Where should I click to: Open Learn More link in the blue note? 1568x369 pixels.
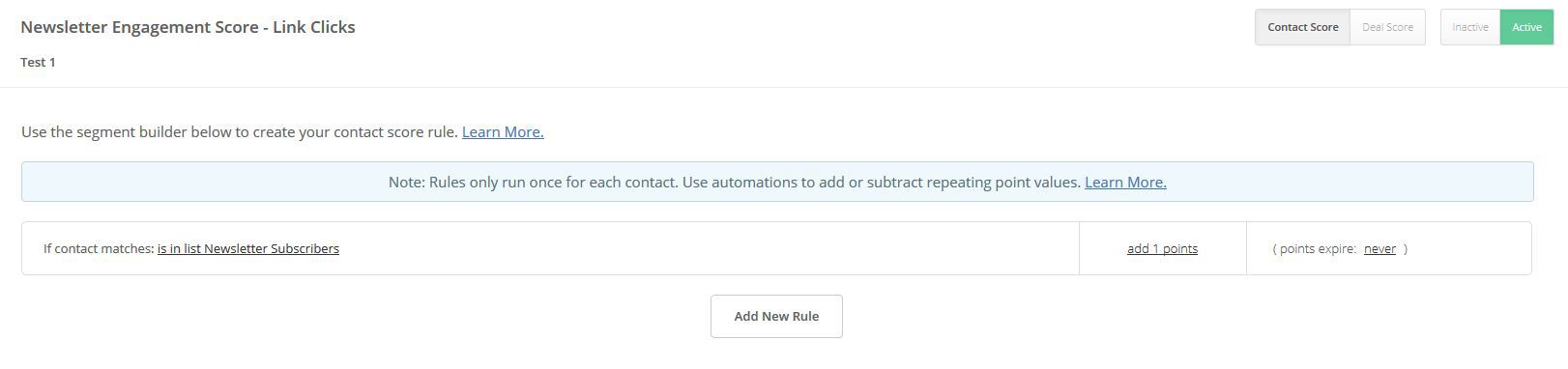1125,182
